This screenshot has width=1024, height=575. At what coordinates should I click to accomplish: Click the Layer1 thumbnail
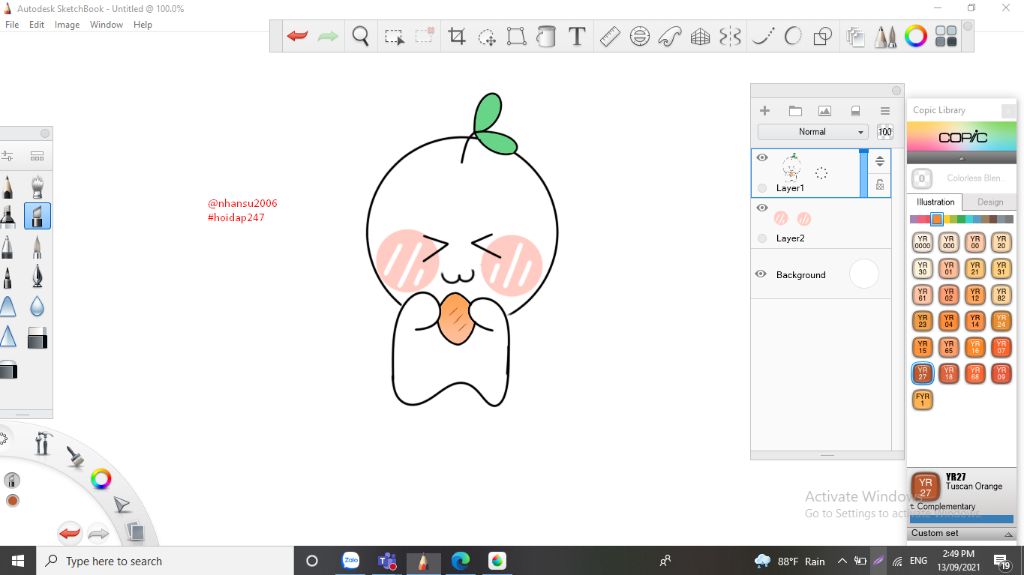click(x=792, y=167)
